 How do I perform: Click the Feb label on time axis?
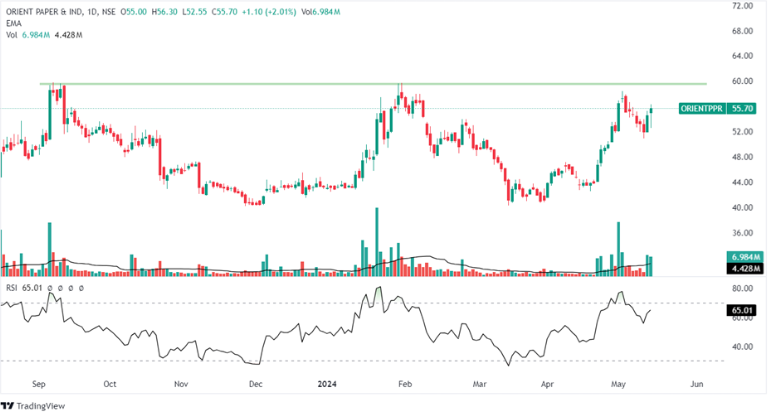(403, 383)
